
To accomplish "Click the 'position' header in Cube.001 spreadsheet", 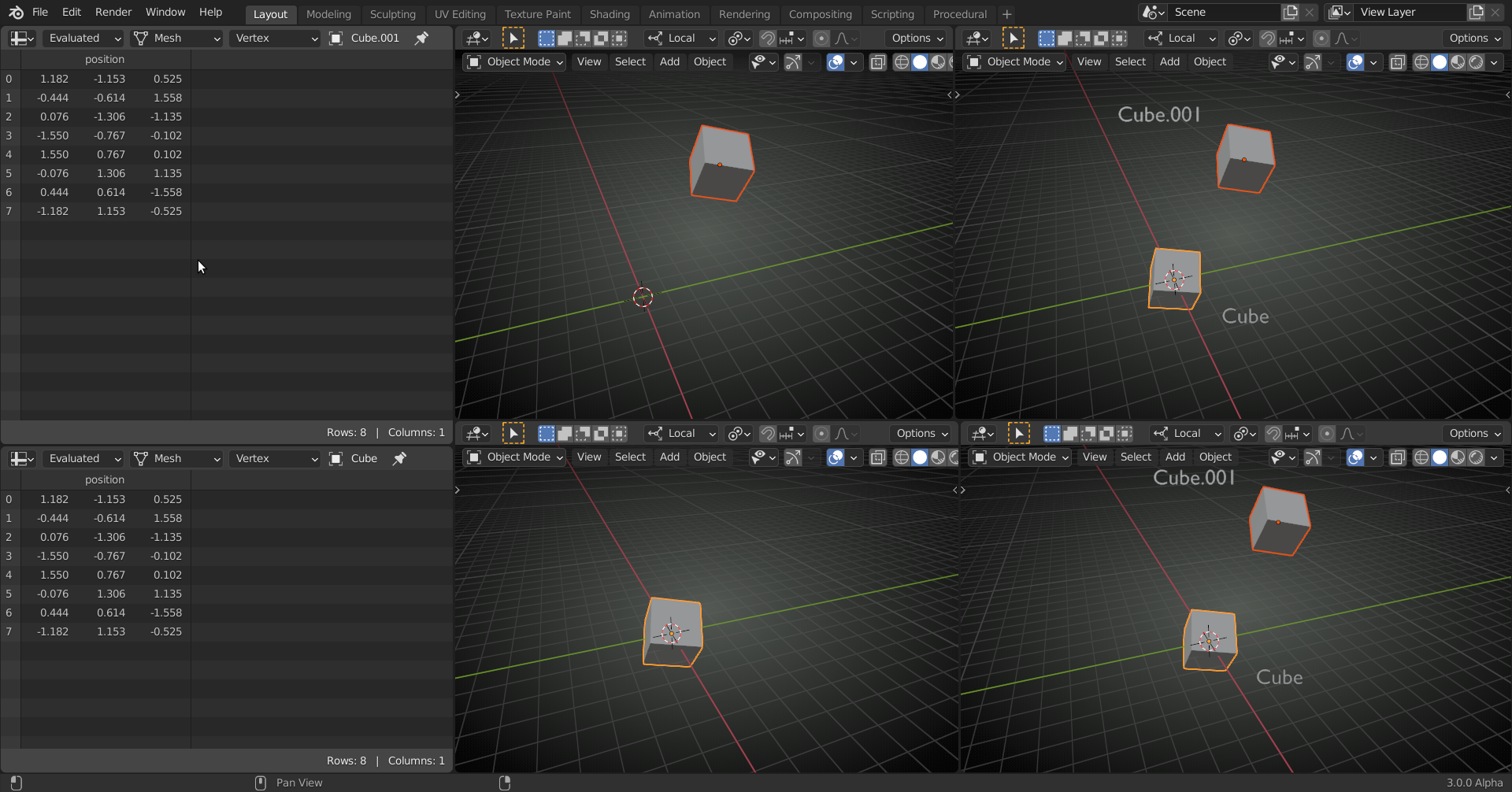I will pos(105,60).
